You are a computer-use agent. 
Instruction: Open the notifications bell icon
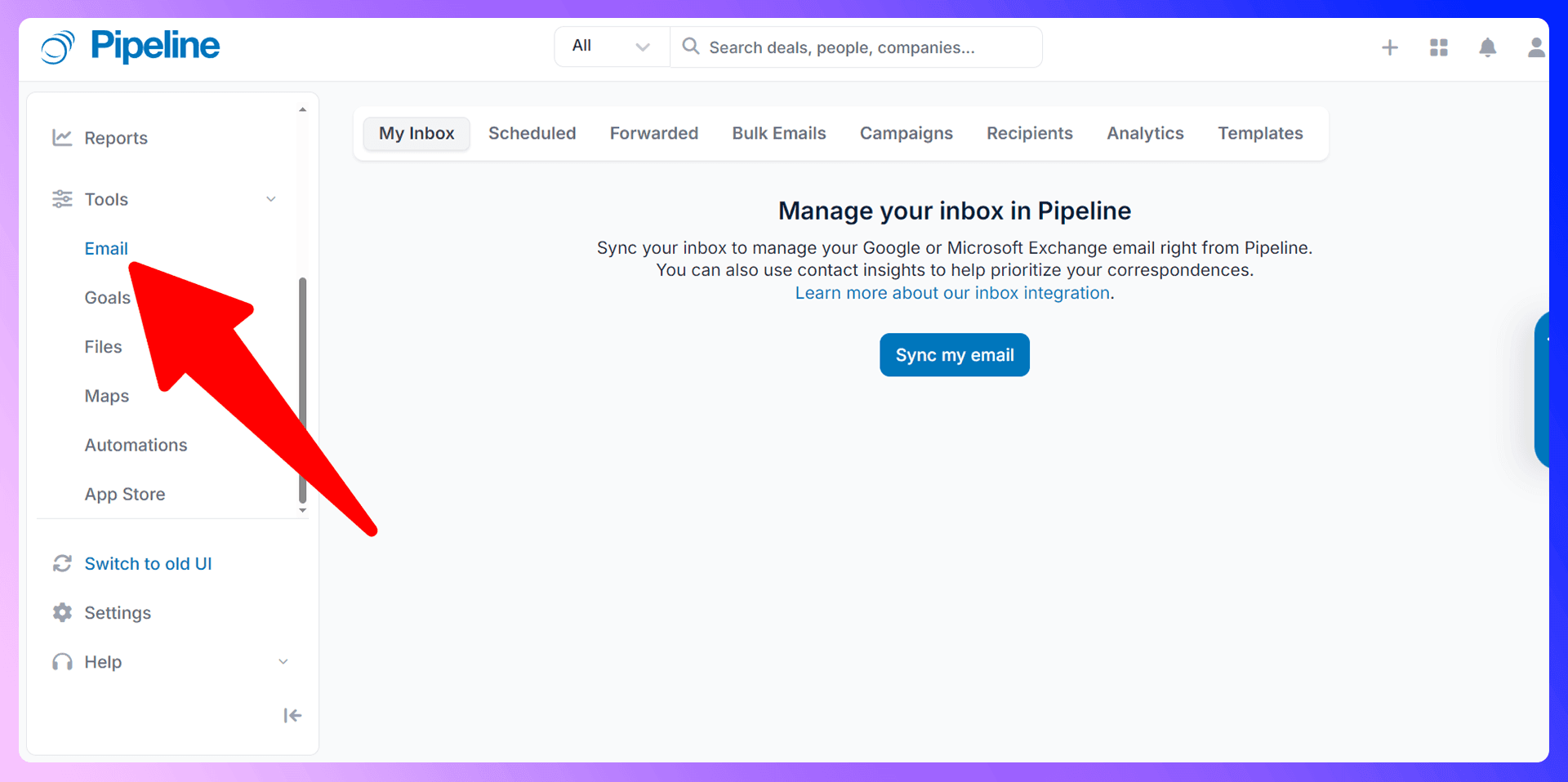pyautogui.click(x=1488, y=47)
